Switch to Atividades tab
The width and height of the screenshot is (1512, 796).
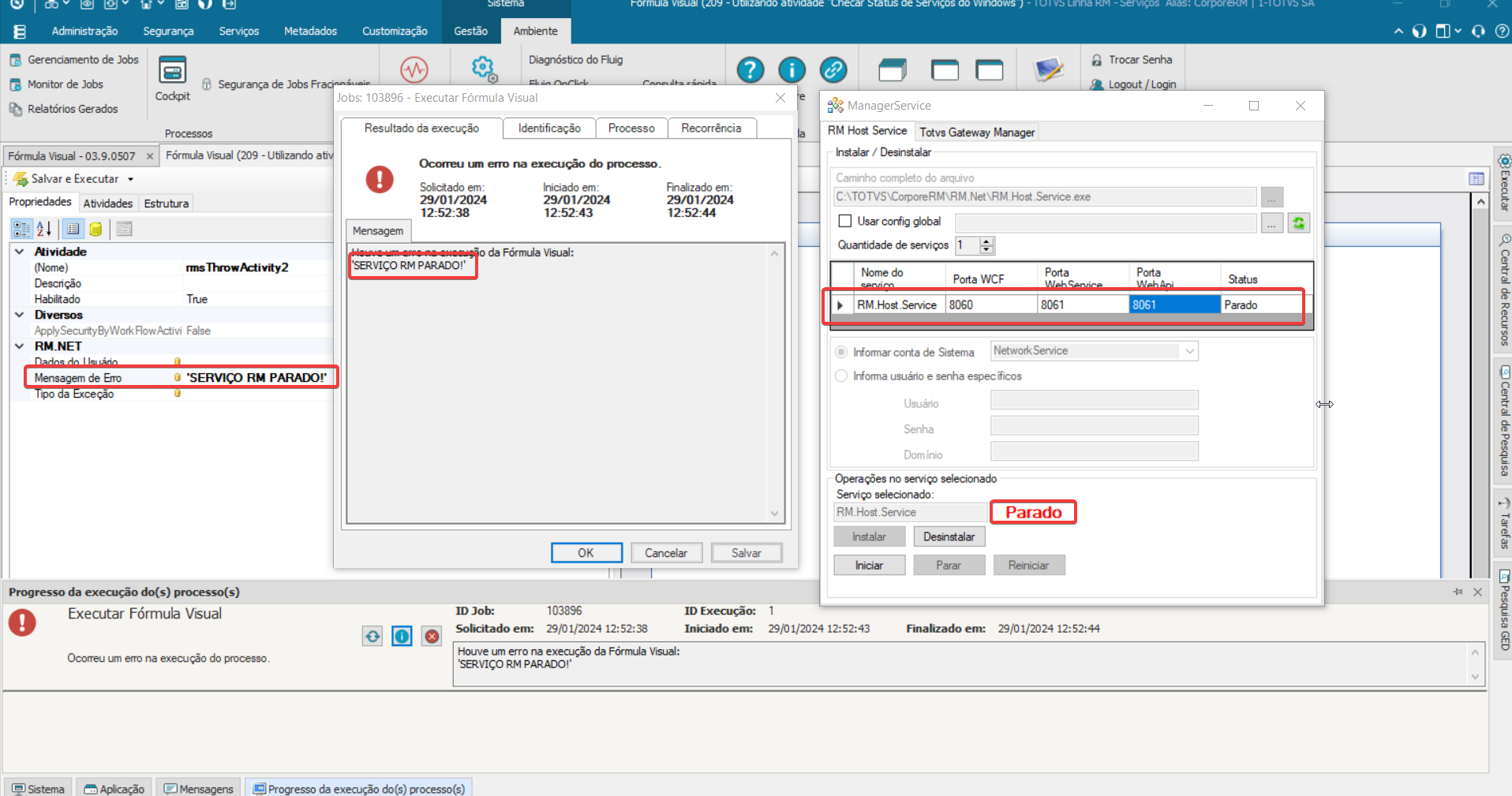(108, 204)
